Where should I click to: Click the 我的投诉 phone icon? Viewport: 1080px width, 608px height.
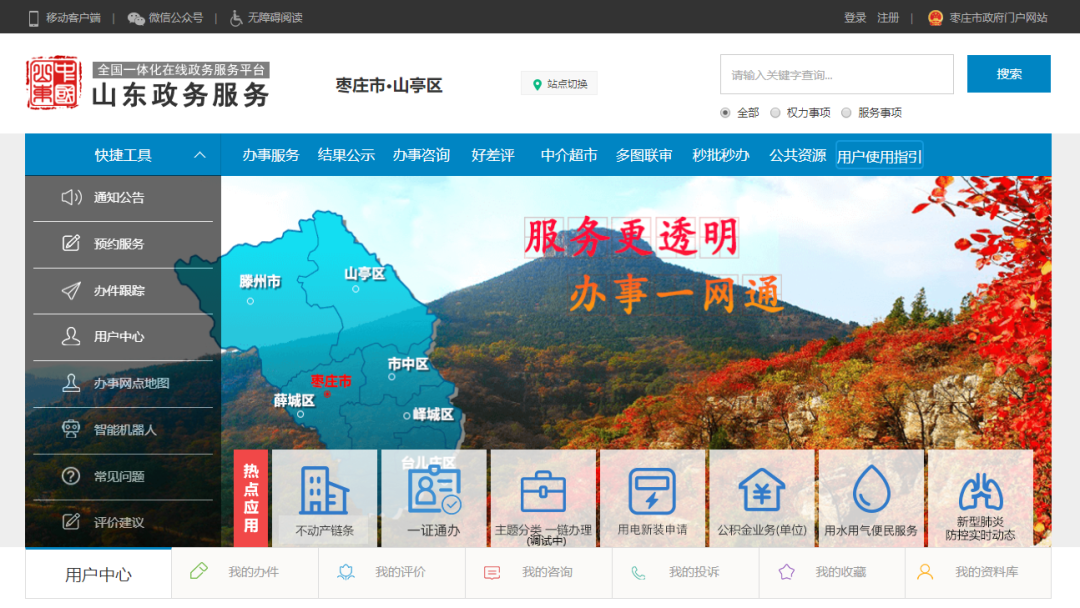pyautogui.click(x=638, y=572)
